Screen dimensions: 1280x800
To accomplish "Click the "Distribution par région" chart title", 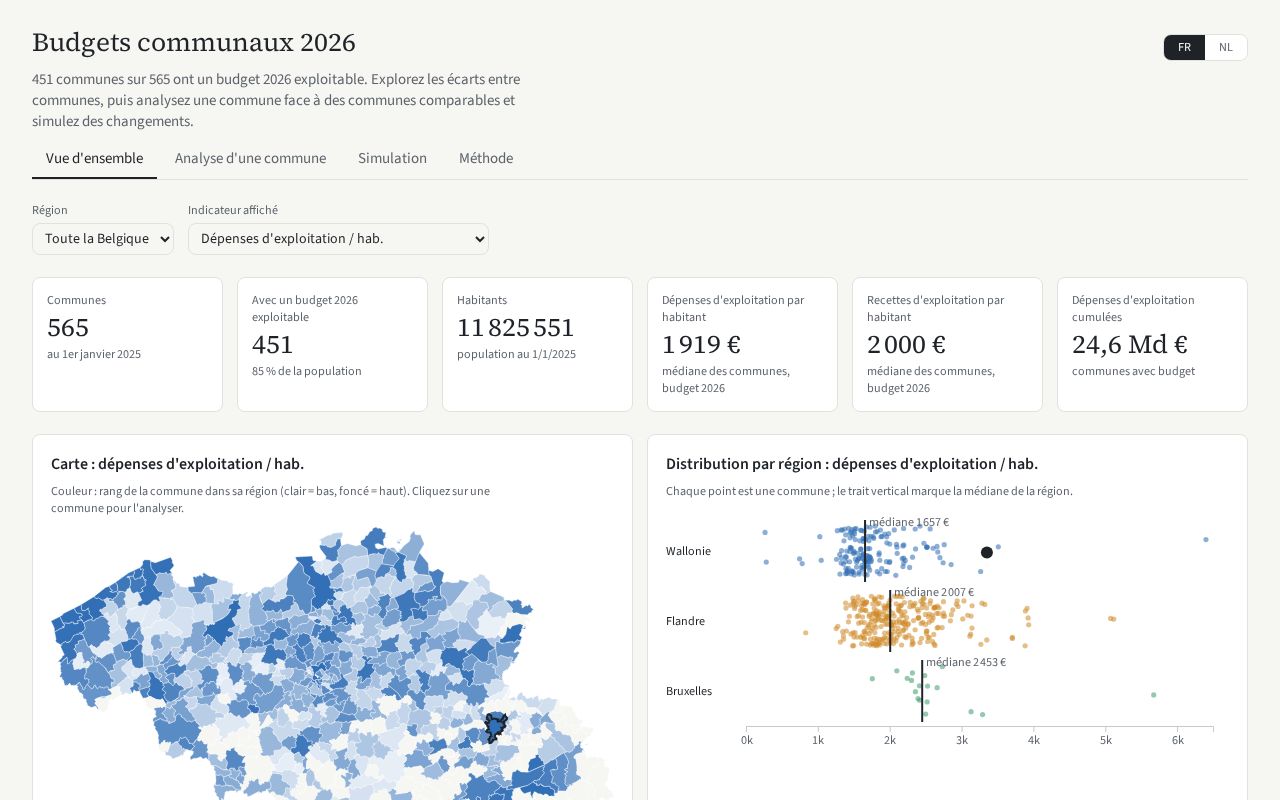I will tap(852, 464).
